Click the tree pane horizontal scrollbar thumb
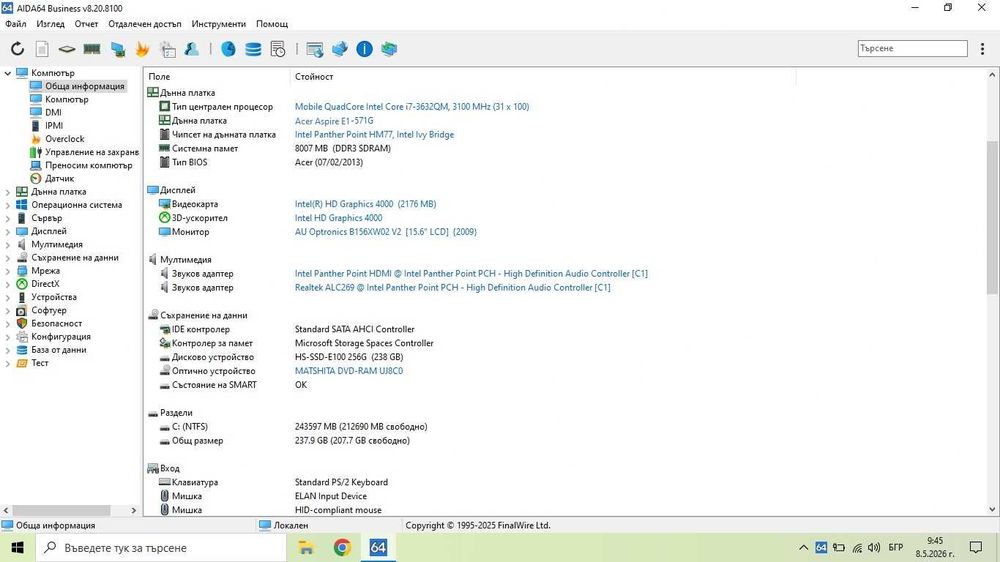The image size is (1000, 562). (x=61, y=510)
